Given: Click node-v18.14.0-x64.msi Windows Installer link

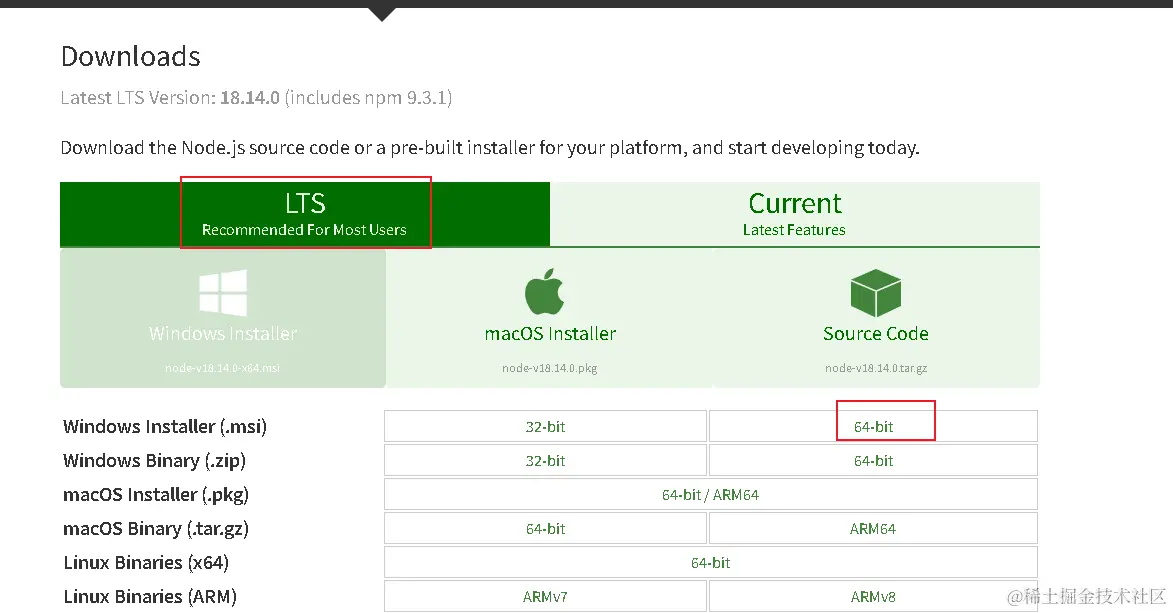Looking at the screenshot, I should (x=223, y=368).
